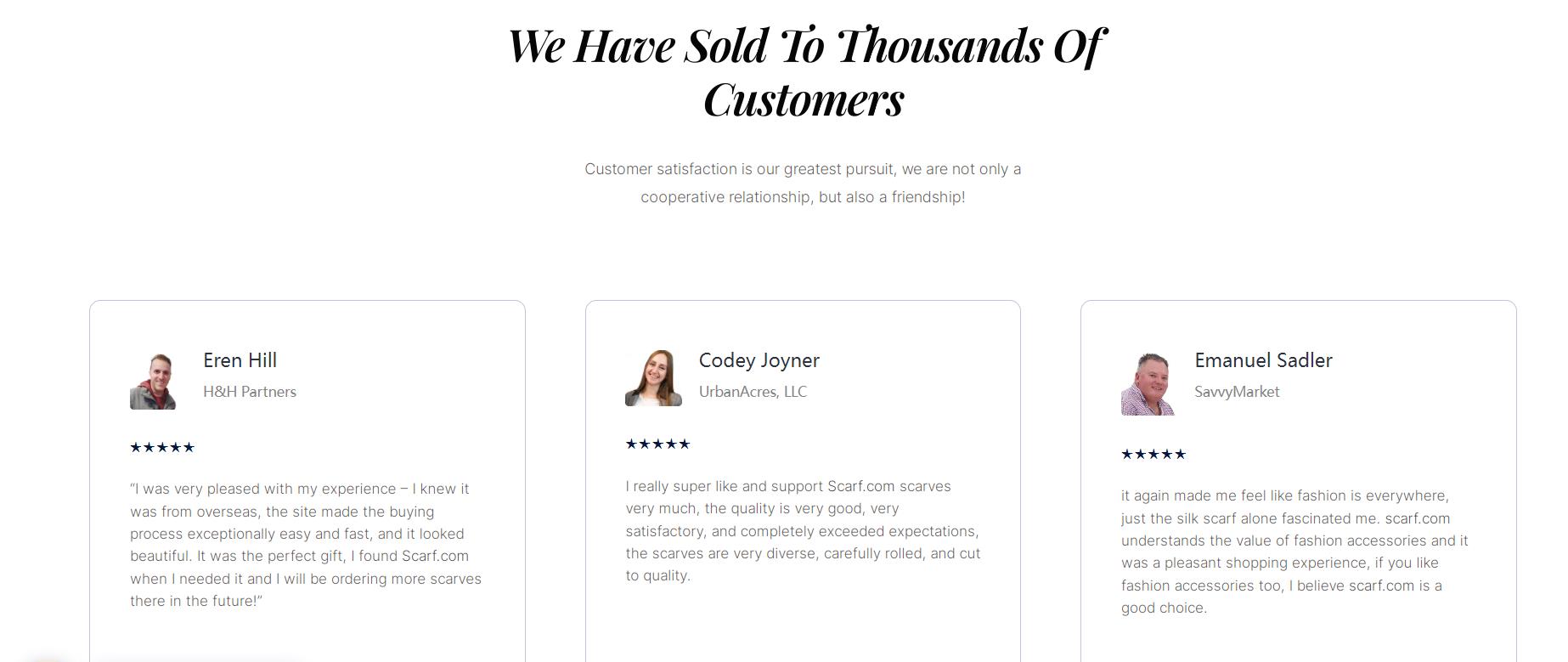
Task: Click the name Codey Joyner
Action: (x=759, y=360)
